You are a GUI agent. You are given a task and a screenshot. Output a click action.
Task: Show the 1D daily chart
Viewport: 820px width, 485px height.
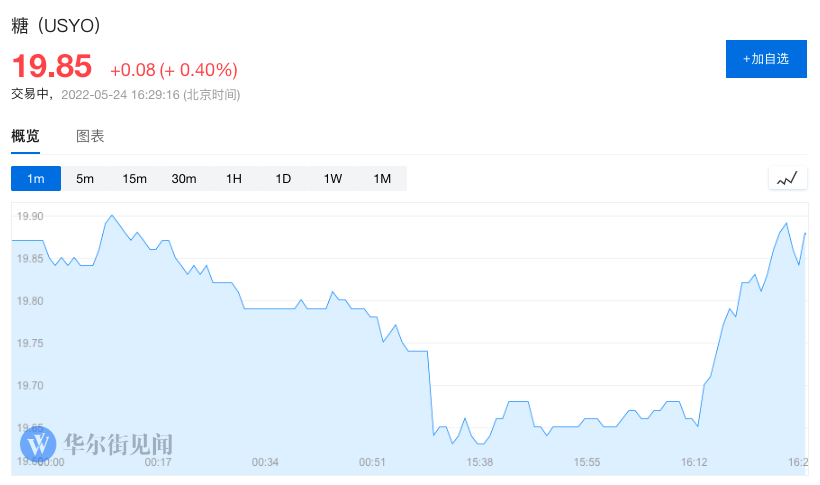pyautogui.click(x=283, y=179)
